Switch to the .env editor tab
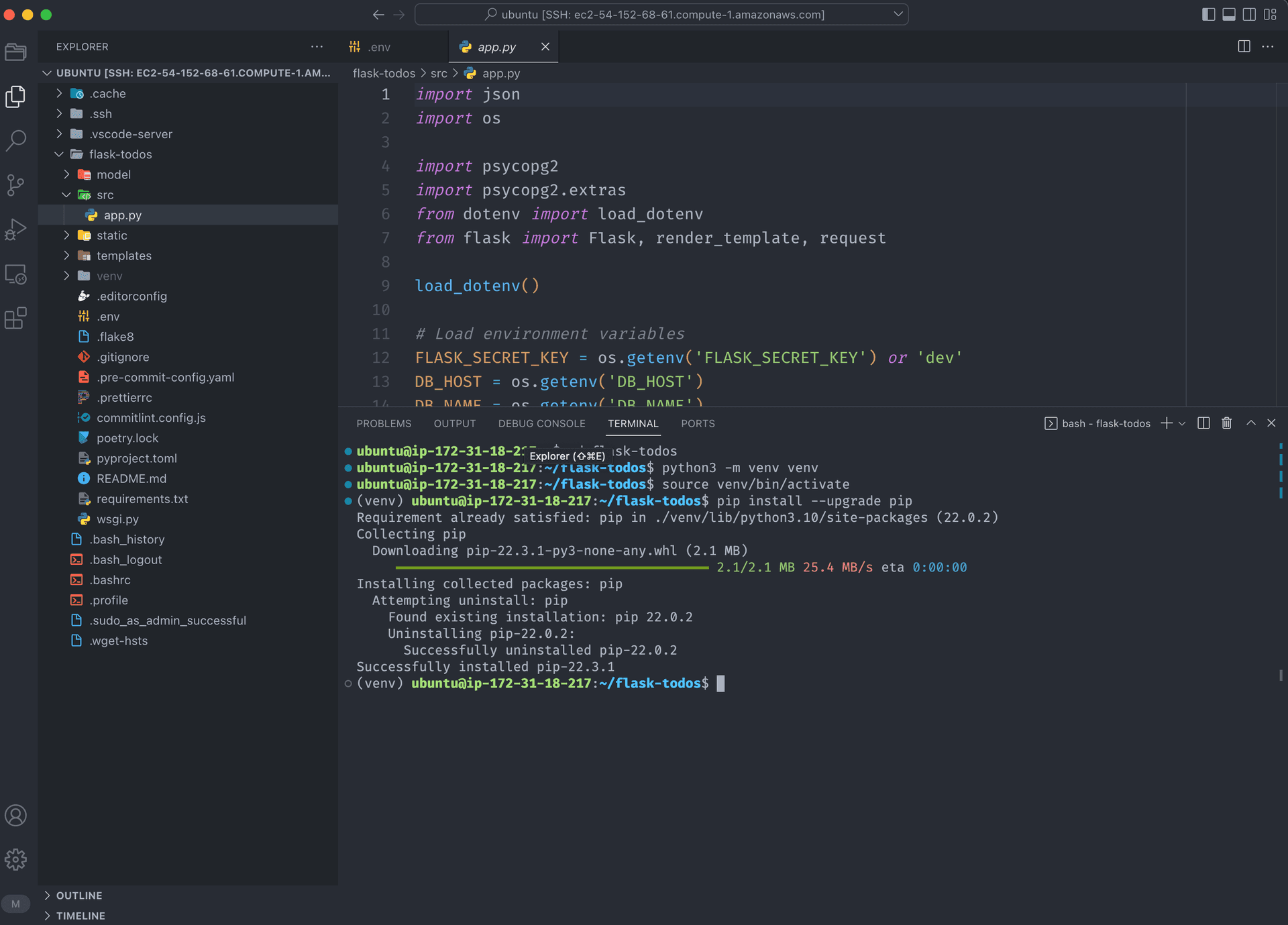The image size is (1288, 925). [394, 47]
